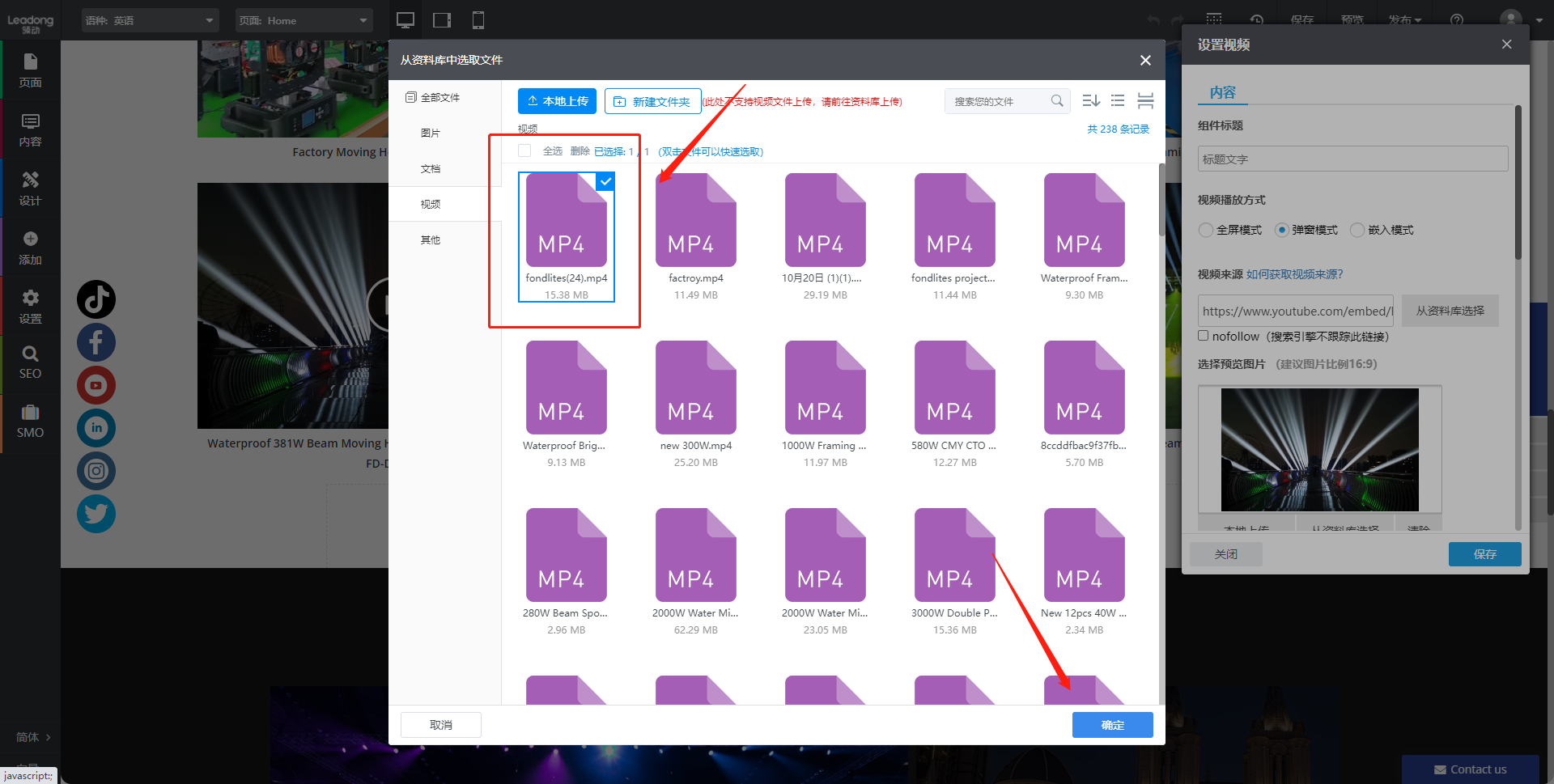Click the search magnifier icon in file picker
Viewport: 1554px width, 784px height.
click(1057, 101)
